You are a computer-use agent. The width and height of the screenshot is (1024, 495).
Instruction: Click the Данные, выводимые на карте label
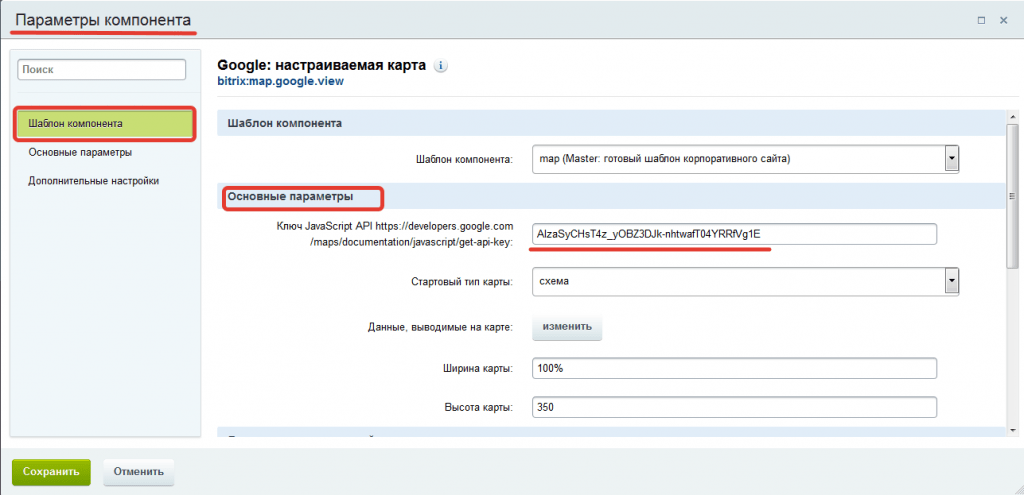pyautogui.click(x=441, y=327)
